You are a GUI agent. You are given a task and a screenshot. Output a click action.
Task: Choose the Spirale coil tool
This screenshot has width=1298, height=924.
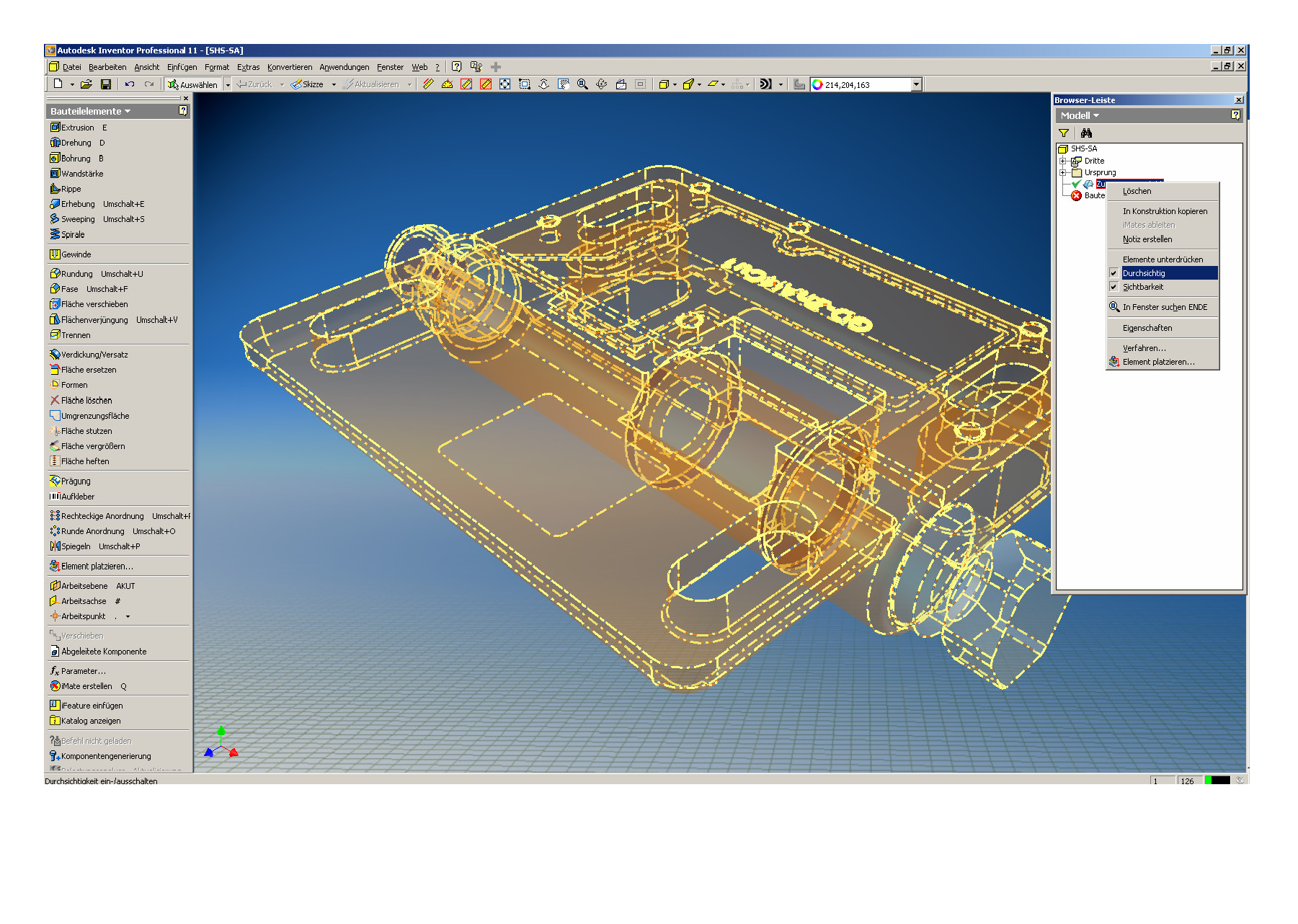point(72,235)
